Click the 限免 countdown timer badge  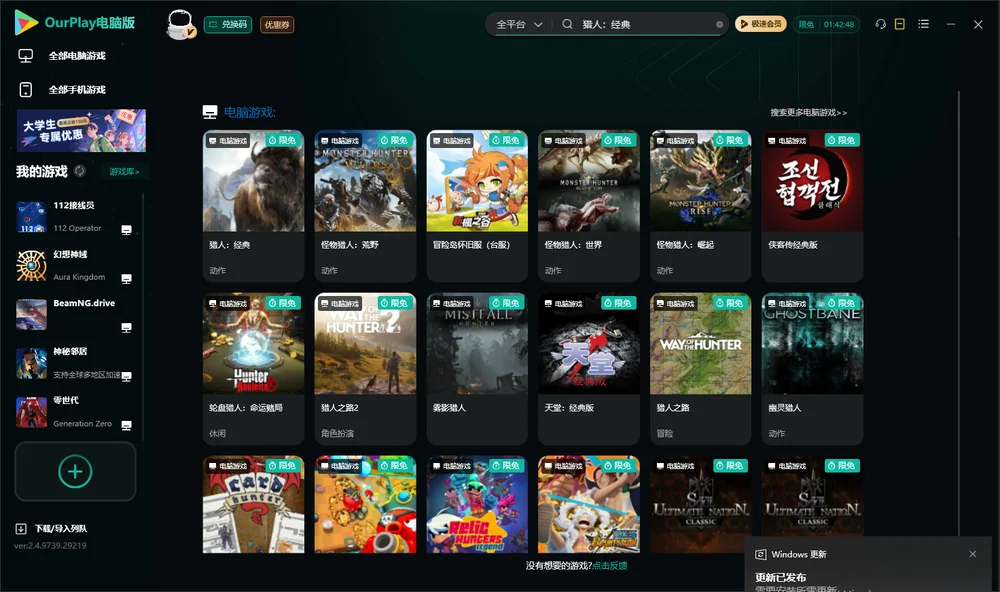[826, 24]
